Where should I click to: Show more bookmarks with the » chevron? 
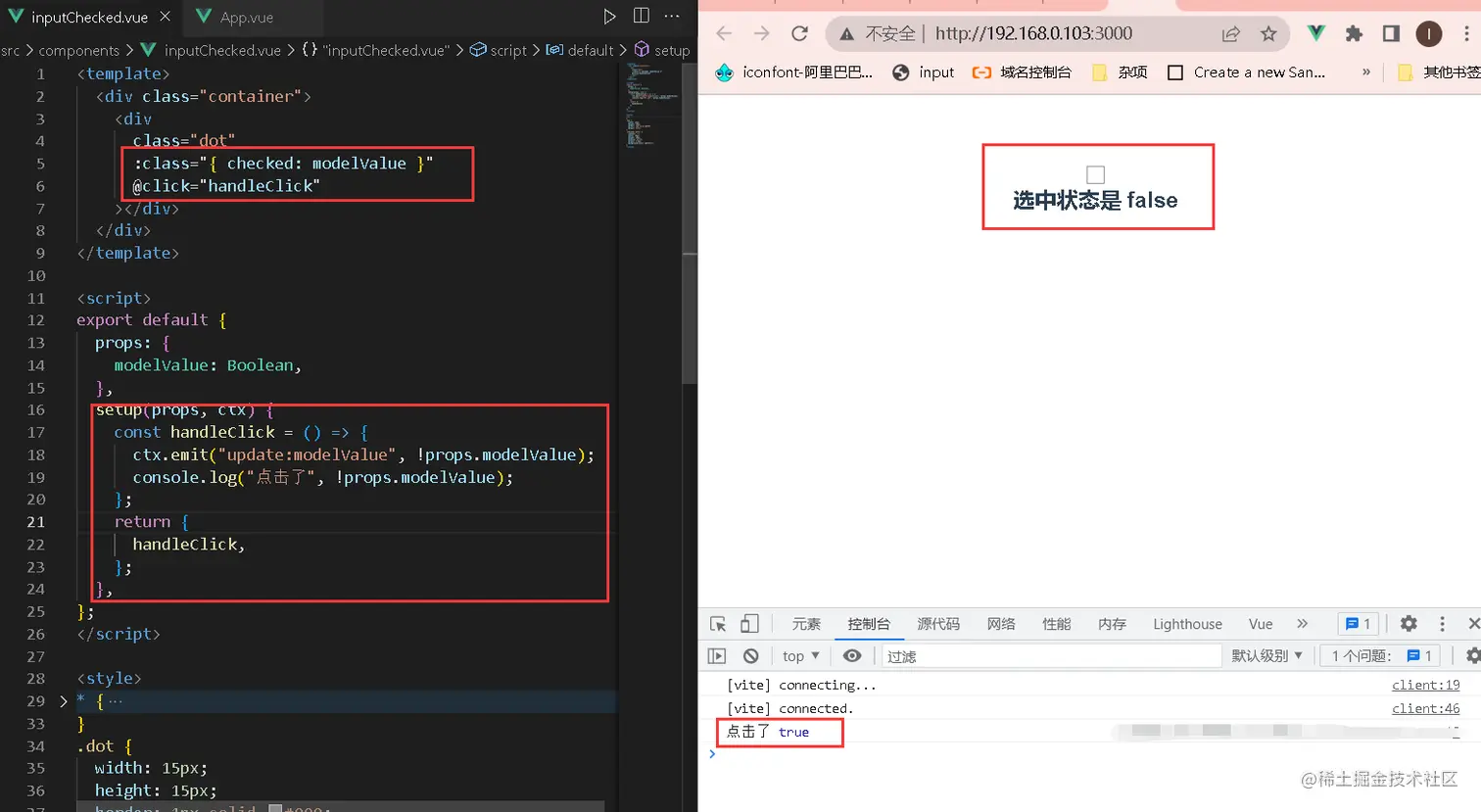(x=1365, y=72)
